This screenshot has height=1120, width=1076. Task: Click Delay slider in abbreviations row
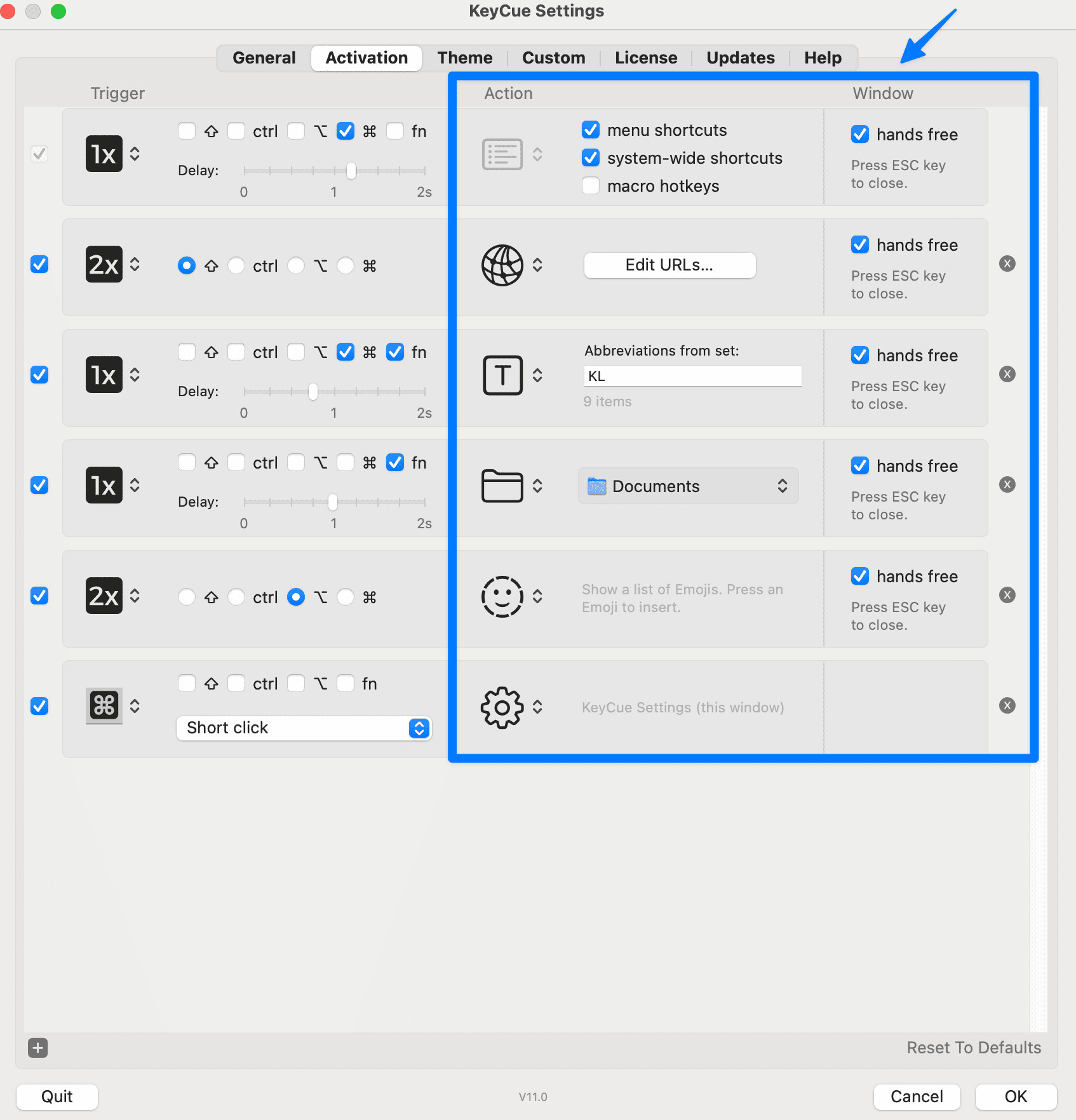click(335, 391)
